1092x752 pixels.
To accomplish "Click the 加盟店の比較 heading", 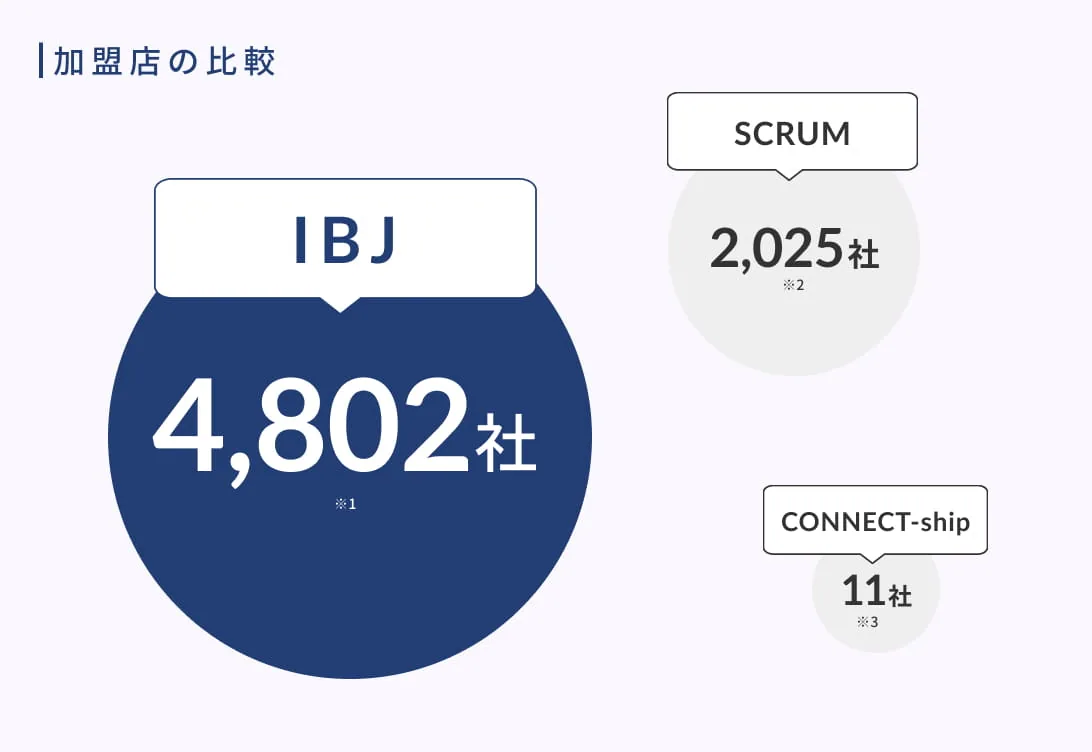I will tap(164, 61).
